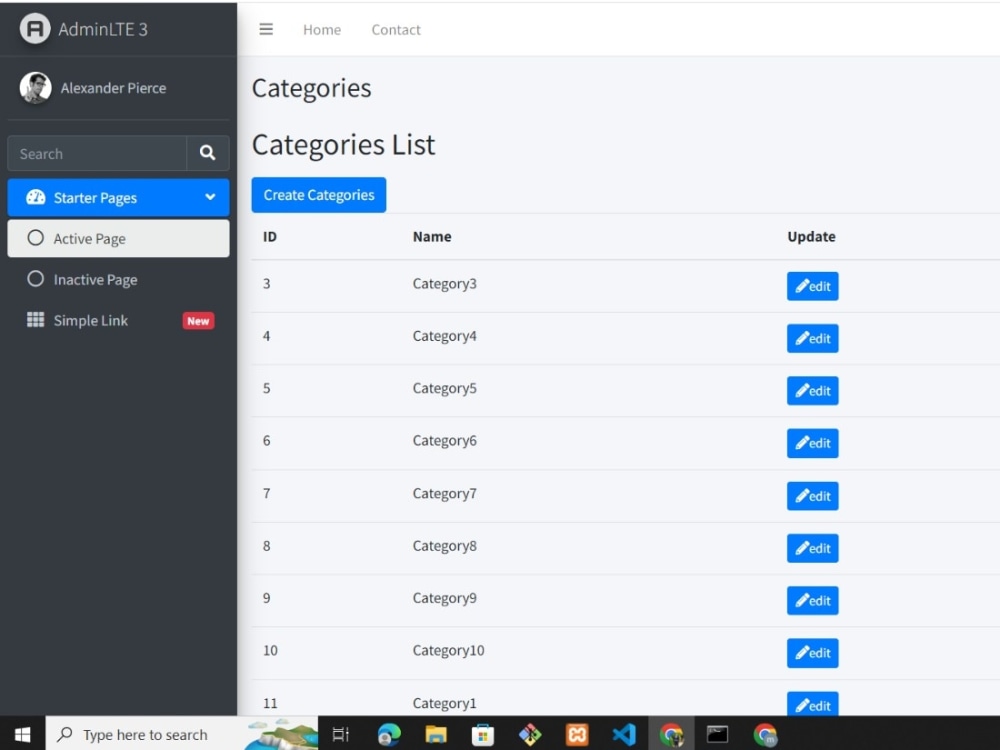Collapse Starter Pages with the chevron arrow

pyautogui.click(x=210, y=197)
